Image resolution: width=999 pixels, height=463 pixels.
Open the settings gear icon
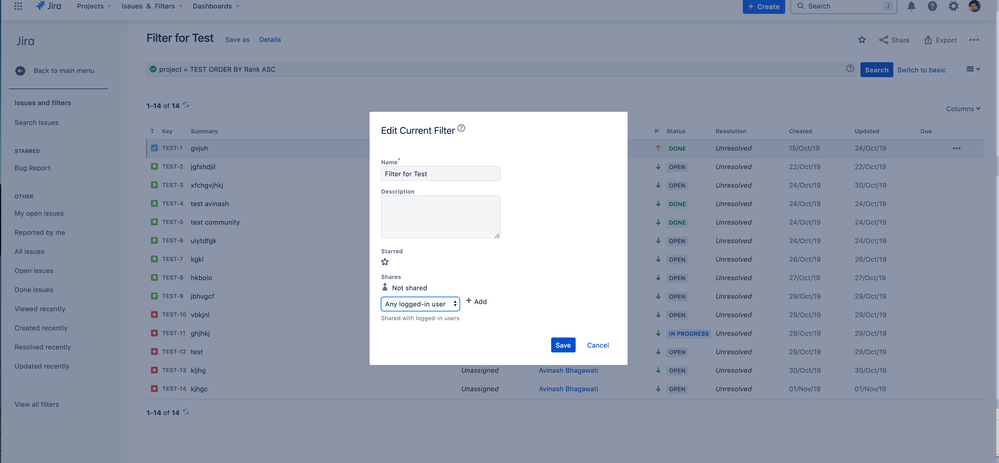(953, 6)
